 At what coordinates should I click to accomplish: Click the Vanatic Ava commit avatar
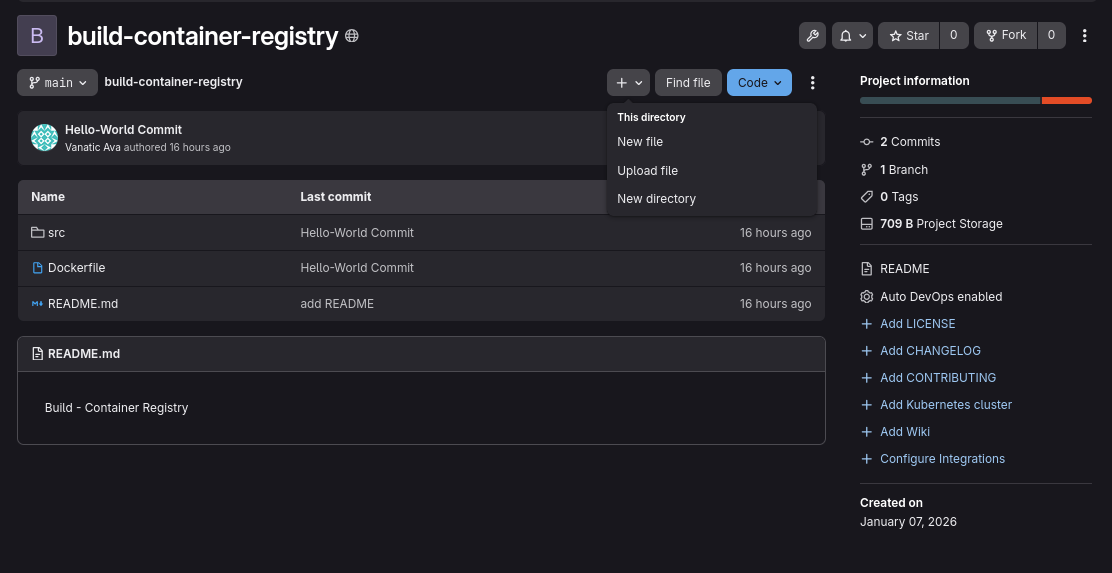45,138
